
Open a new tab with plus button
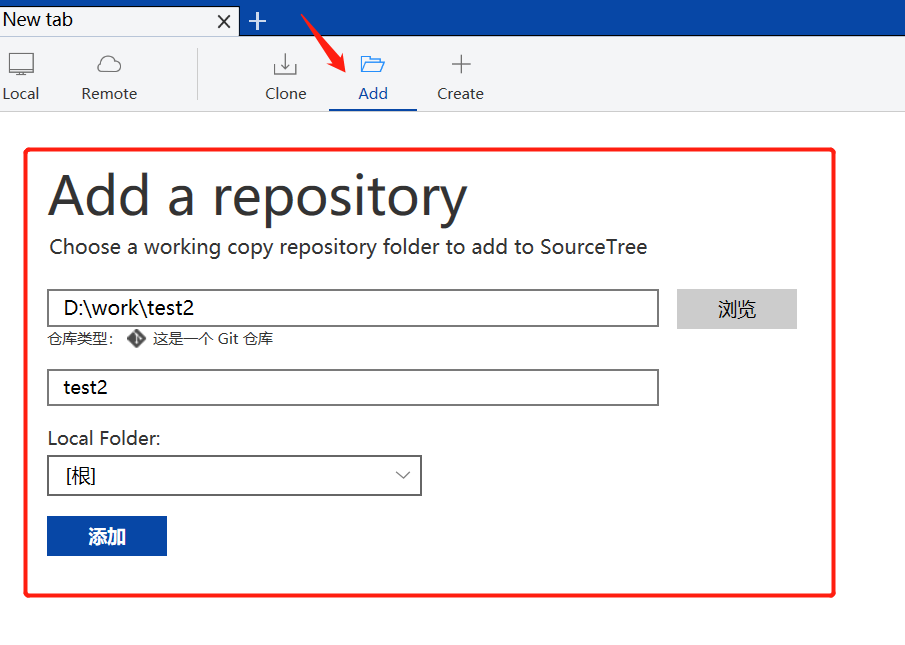tap(257, 21)
